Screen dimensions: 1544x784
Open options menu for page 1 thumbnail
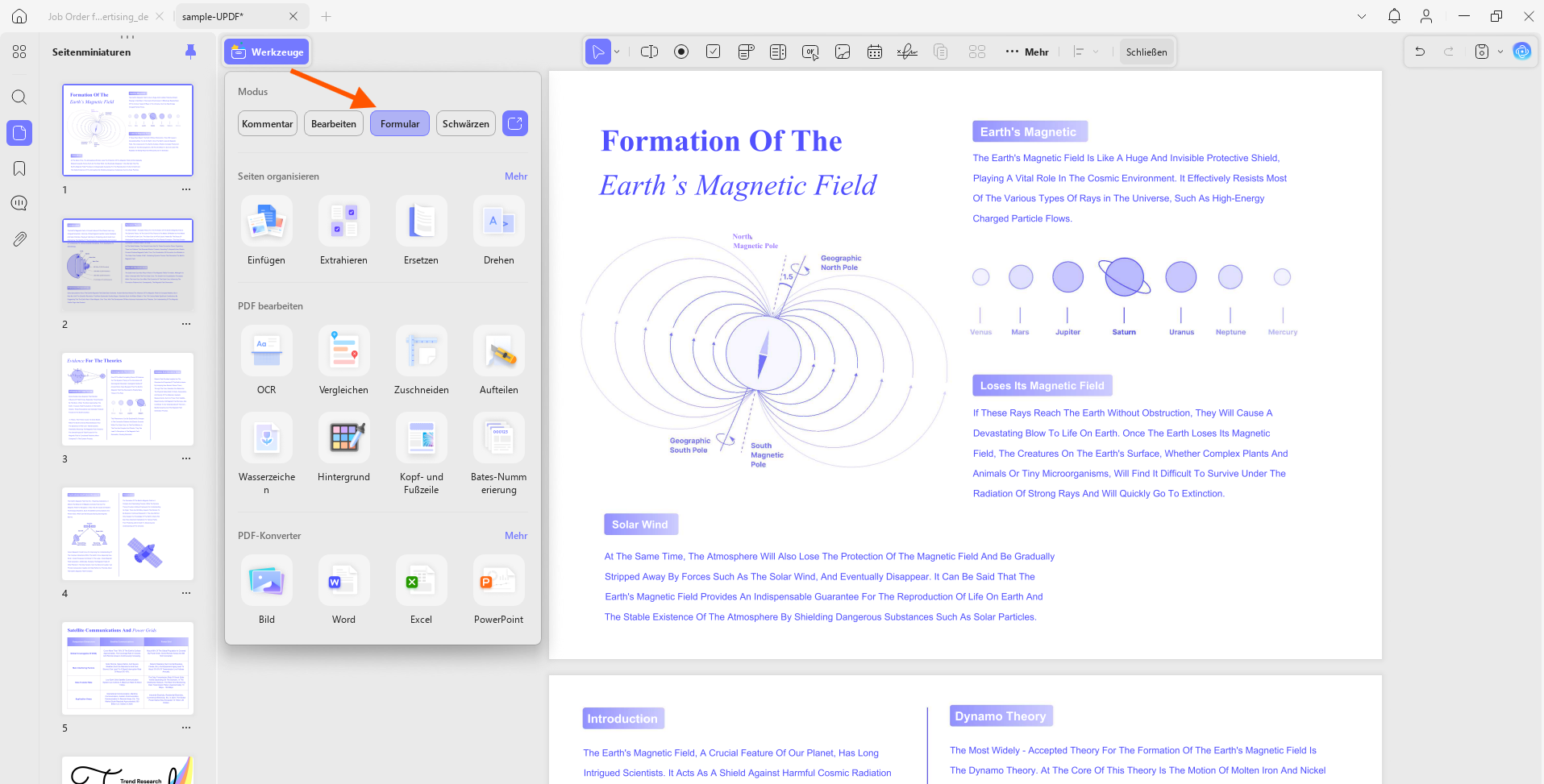(x=186, y=190)
